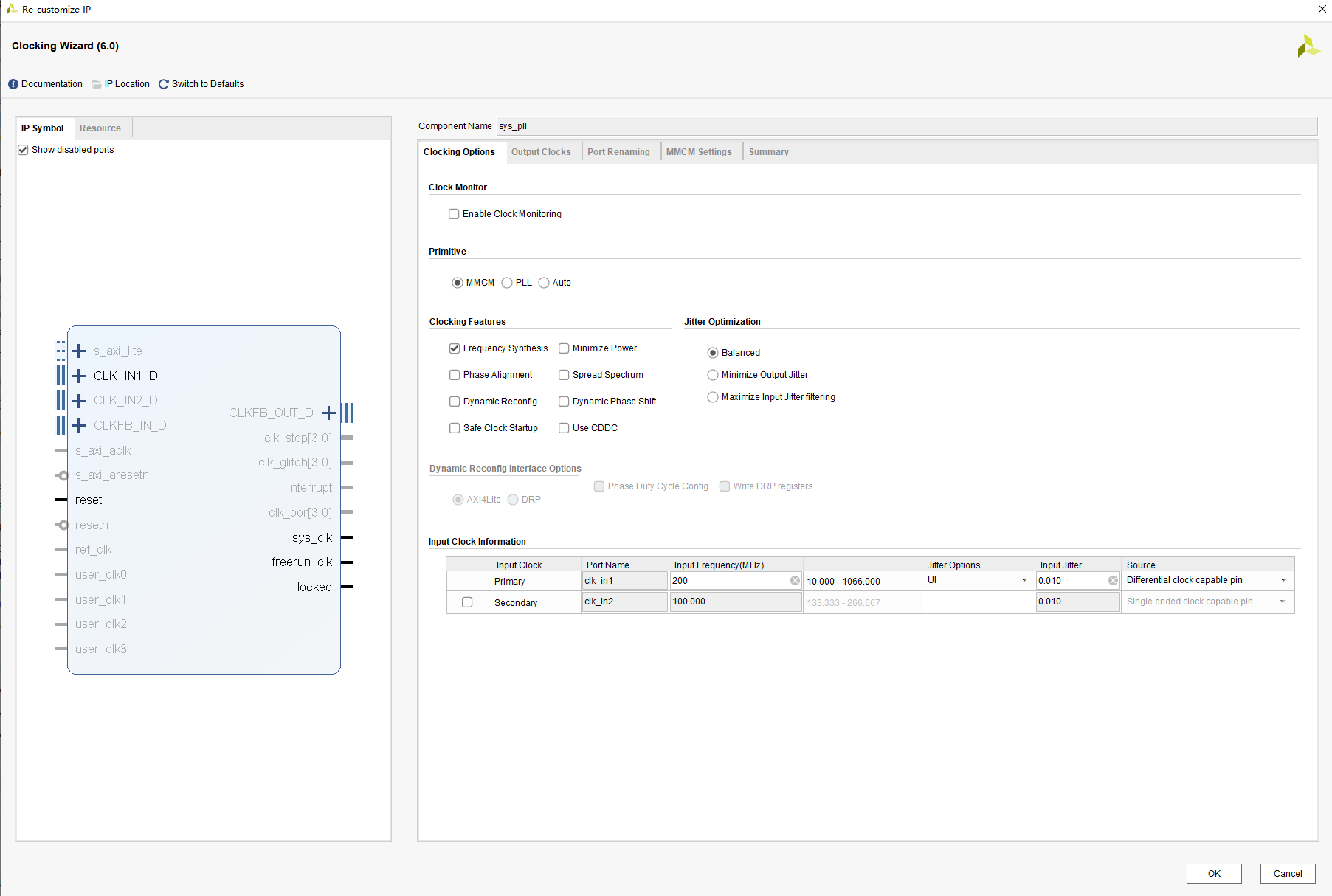Click the 10.000 - 1066.000 range text
Image resolution: width=1332 pixels, height=896 pixels.
tap(843, 582)
